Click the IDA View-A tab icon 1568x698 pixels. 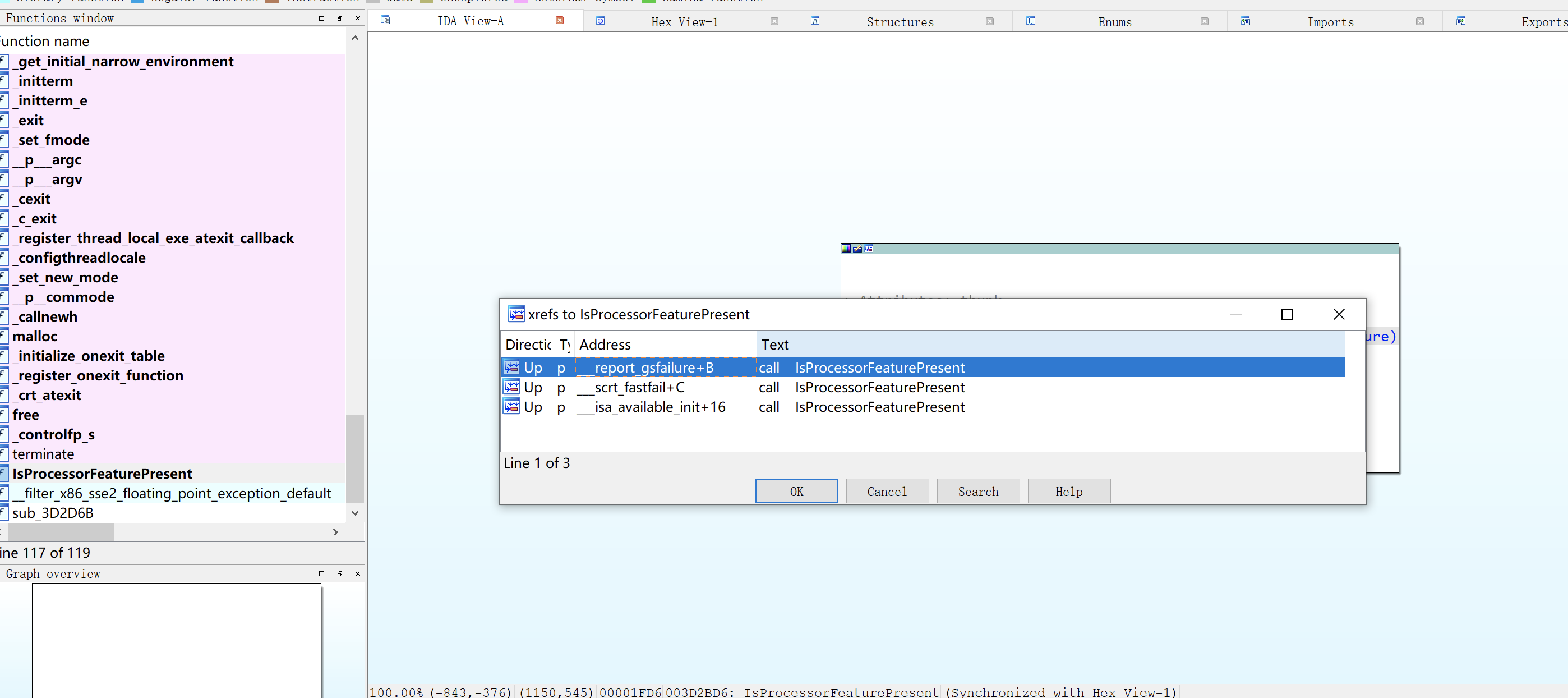(385, 20)
